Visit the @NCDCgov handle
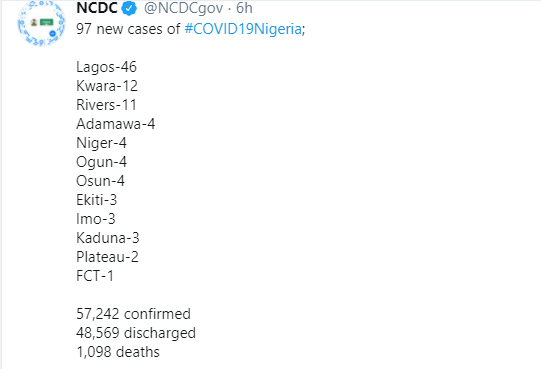 pyautogui.click(x=183, y=9)
